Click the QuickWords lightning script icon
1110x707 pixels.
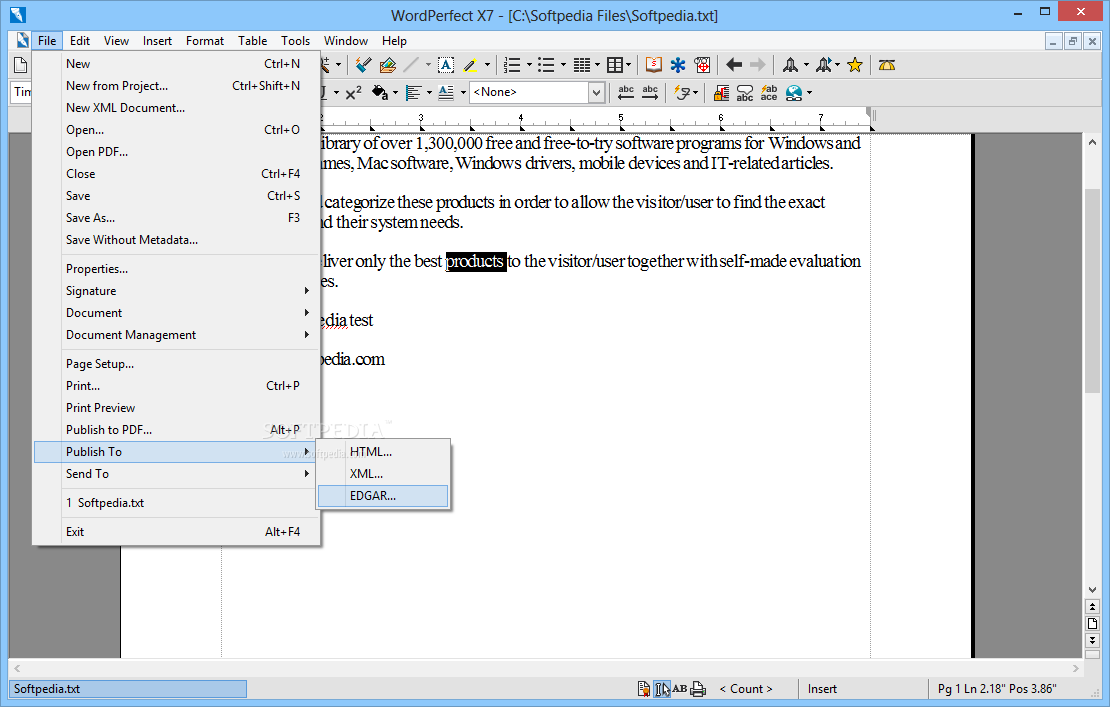[x=682, y=93]
